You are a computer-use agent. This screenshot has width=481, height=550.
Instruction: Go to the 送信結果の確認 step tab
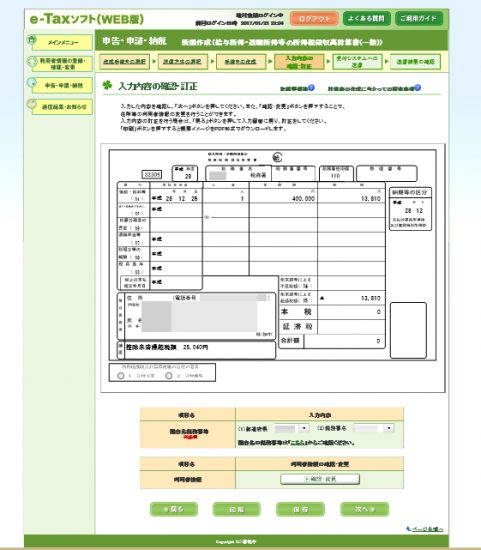tap(415, 62)
